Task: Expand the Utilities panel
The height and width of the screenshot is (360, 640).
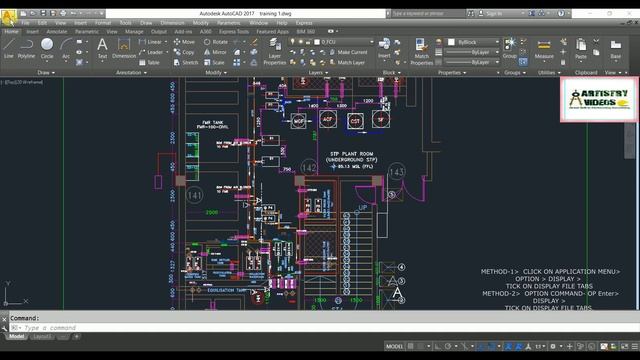Action: pyautogui.click(x=549, y=72)
